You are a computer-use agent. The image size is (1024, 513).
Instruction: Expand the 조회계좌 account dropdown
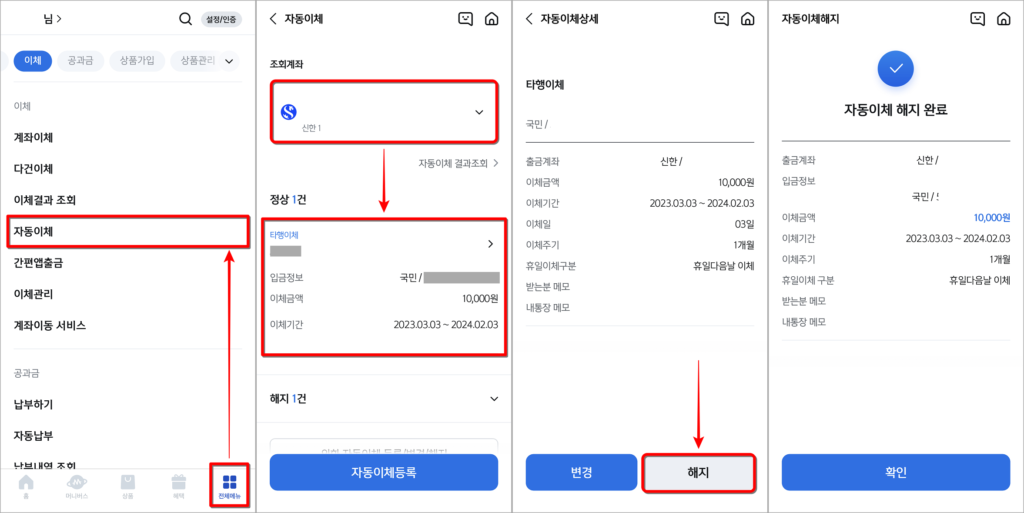click(384, 112)
